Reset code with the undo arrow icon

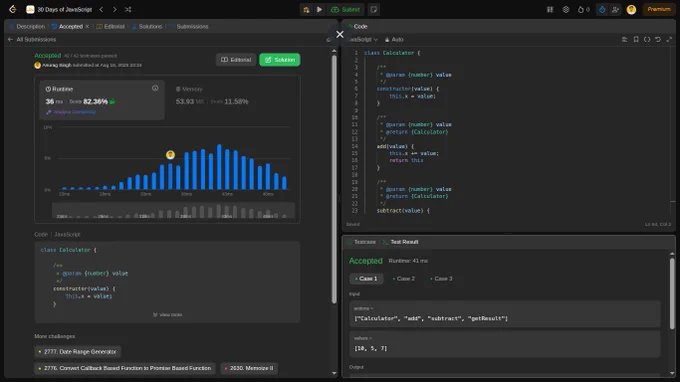(x=658, y=39)
